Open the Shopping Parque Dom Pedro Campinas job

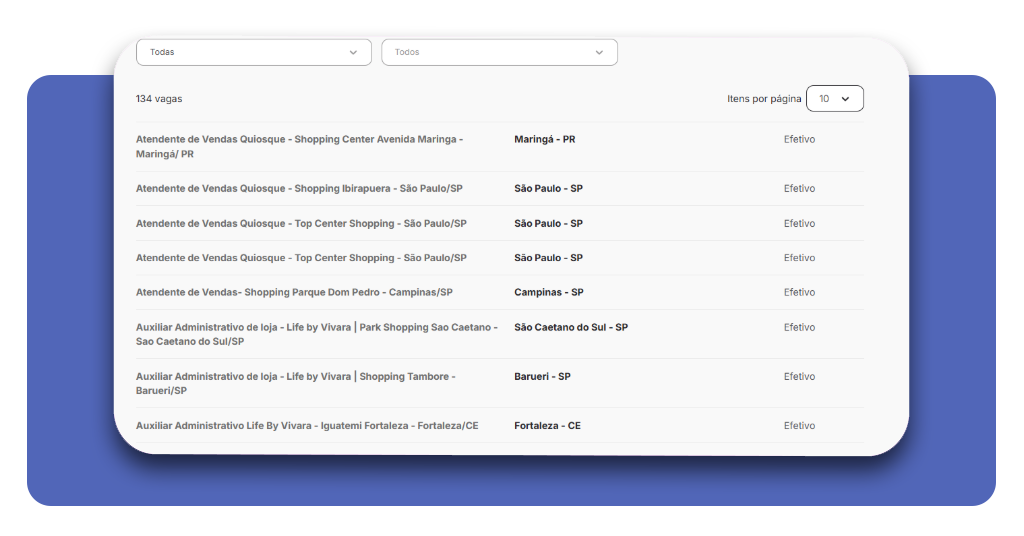coord(294,292)
